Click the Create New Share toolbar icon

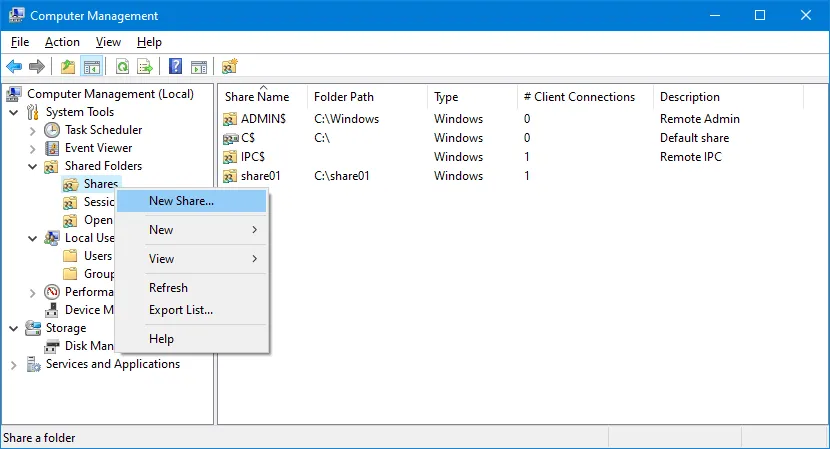pyautogui.click(x=229, y=67)
